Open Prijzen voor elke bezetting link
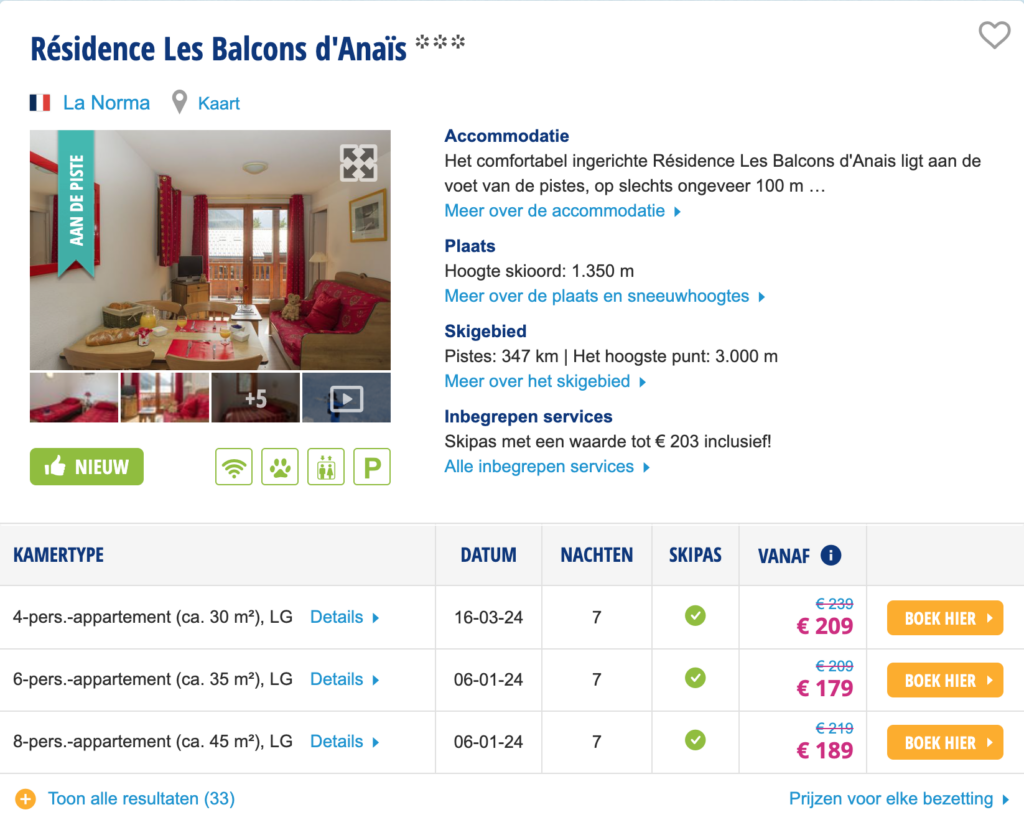This screenshot has height=825, width=1024. coord(899,799)
